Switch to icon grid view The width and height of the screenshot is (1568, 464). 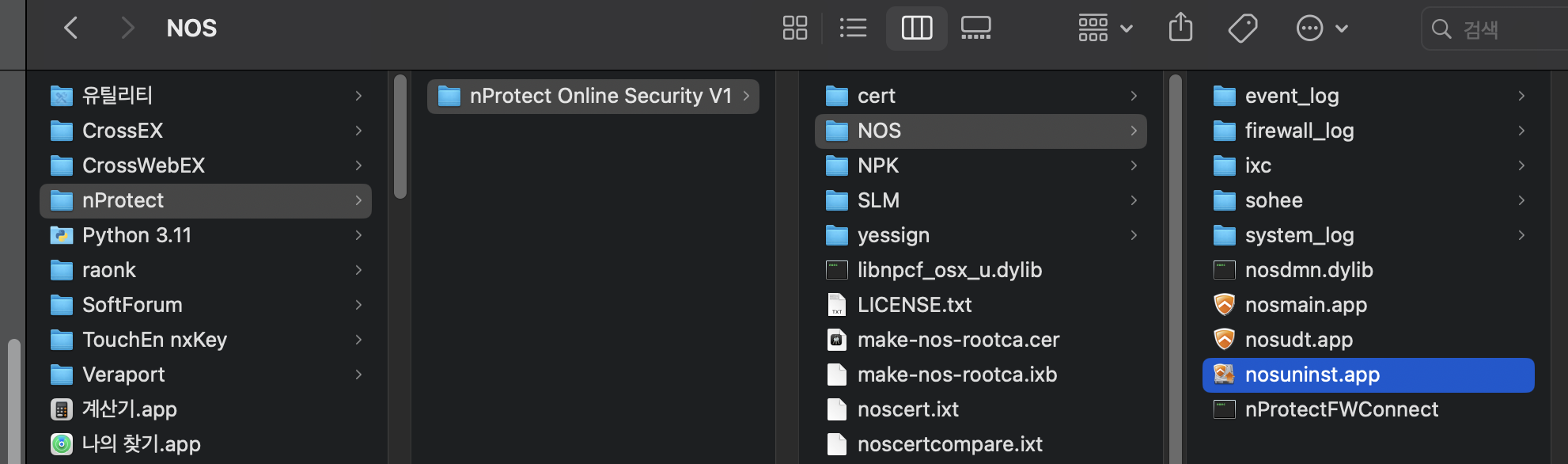pos(795,29)
